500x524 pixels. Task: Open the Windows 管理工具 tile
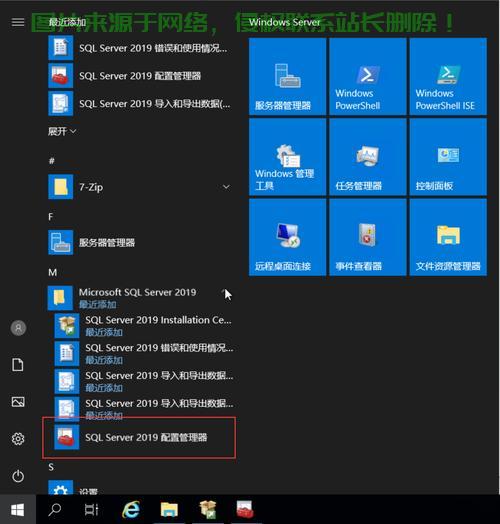tap(287, 157)
